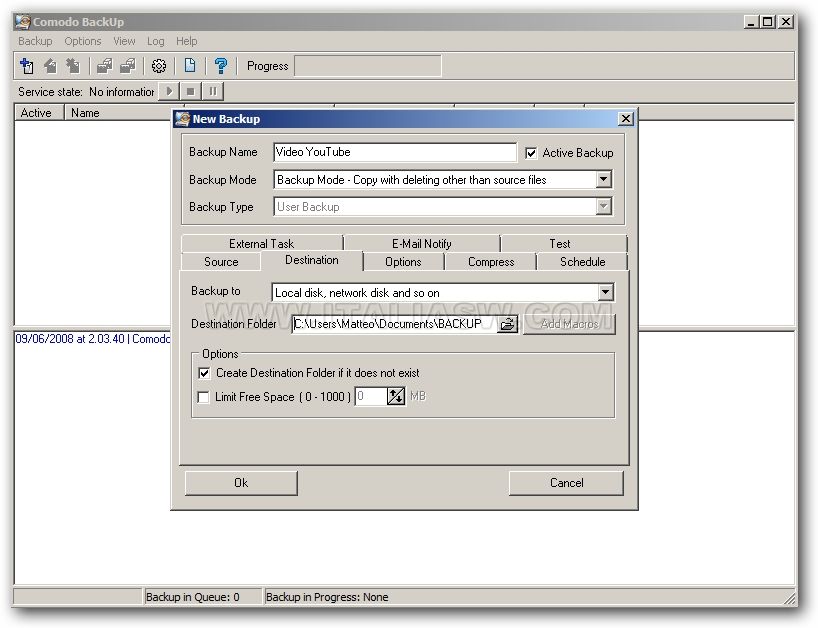Open the Backup Type dropdown arrow

604,207
